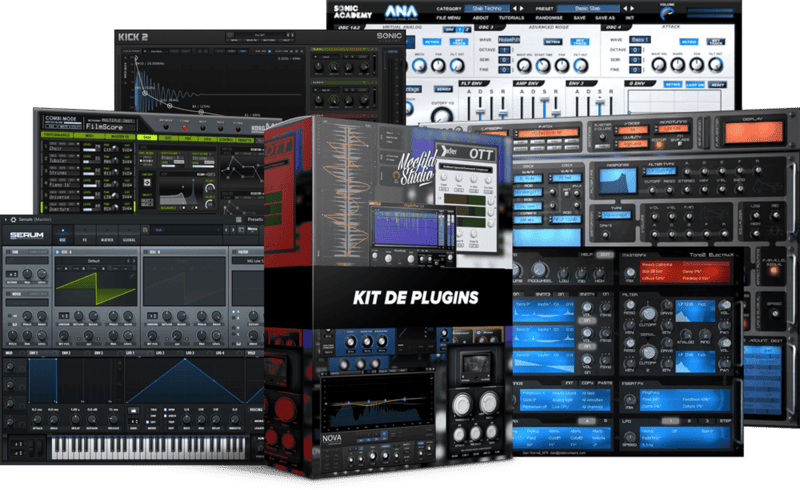The width and height of the screenshot is (800, 490).
Task: Click Serum envelope ATTACK knob
Action: pos(37,419)
